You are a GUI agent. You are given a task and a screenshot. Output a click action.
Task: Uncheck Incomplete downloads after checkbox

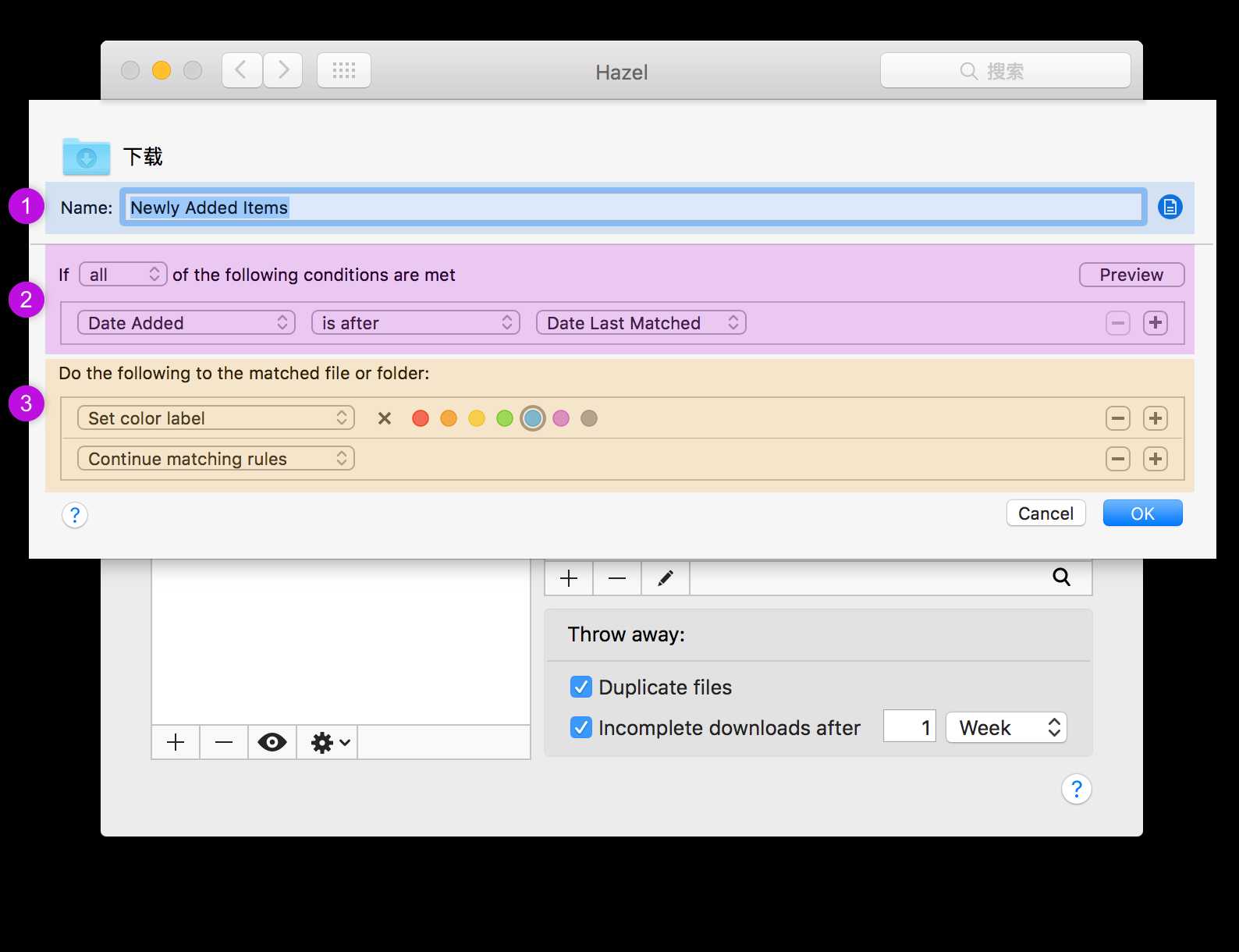[x=581, y=727]
